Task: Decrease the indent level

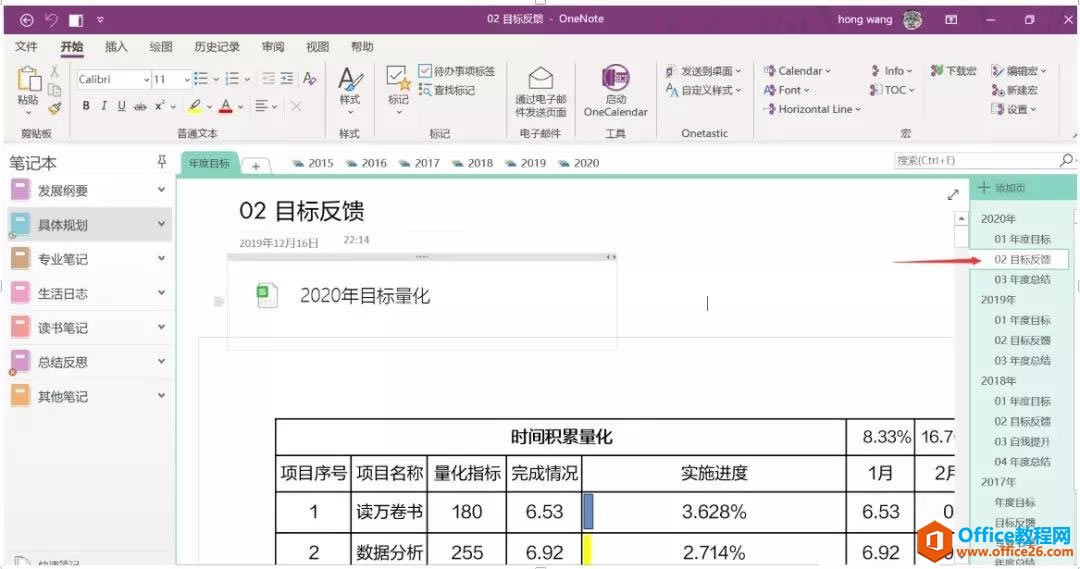Action: pos(268,79)
